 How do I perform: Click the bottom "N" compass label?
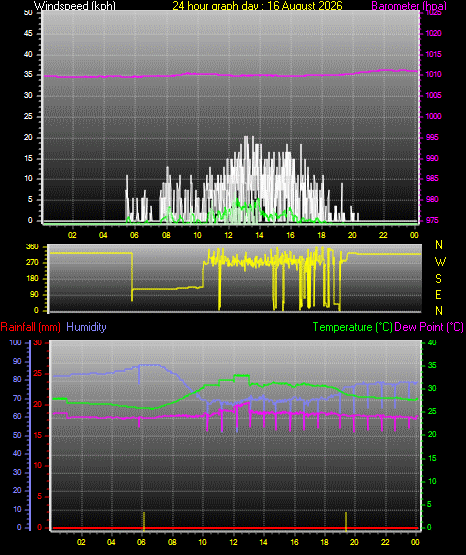(439, 311)
